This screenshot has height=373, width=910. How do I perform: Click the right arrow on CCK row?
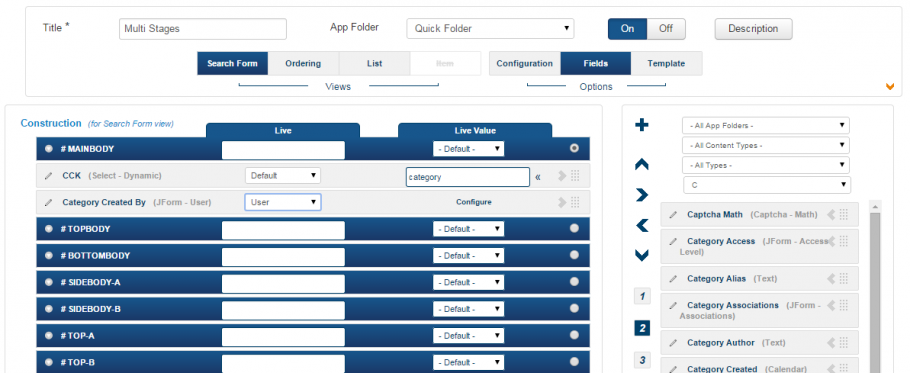click(x=562, y=175)
